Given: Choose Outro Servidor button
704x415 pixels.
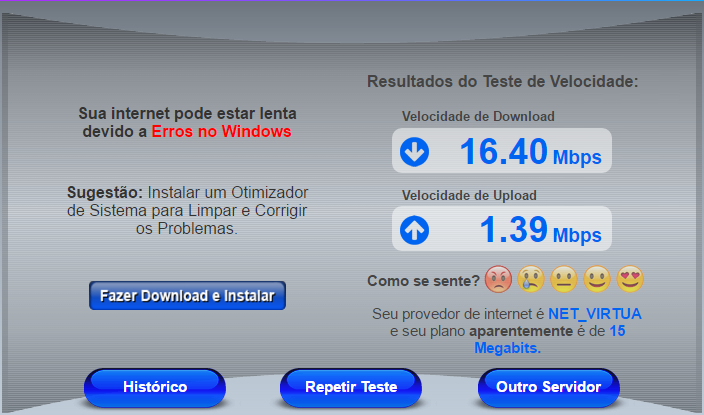Looking at the screenshot, I should (x=549, y=388).
